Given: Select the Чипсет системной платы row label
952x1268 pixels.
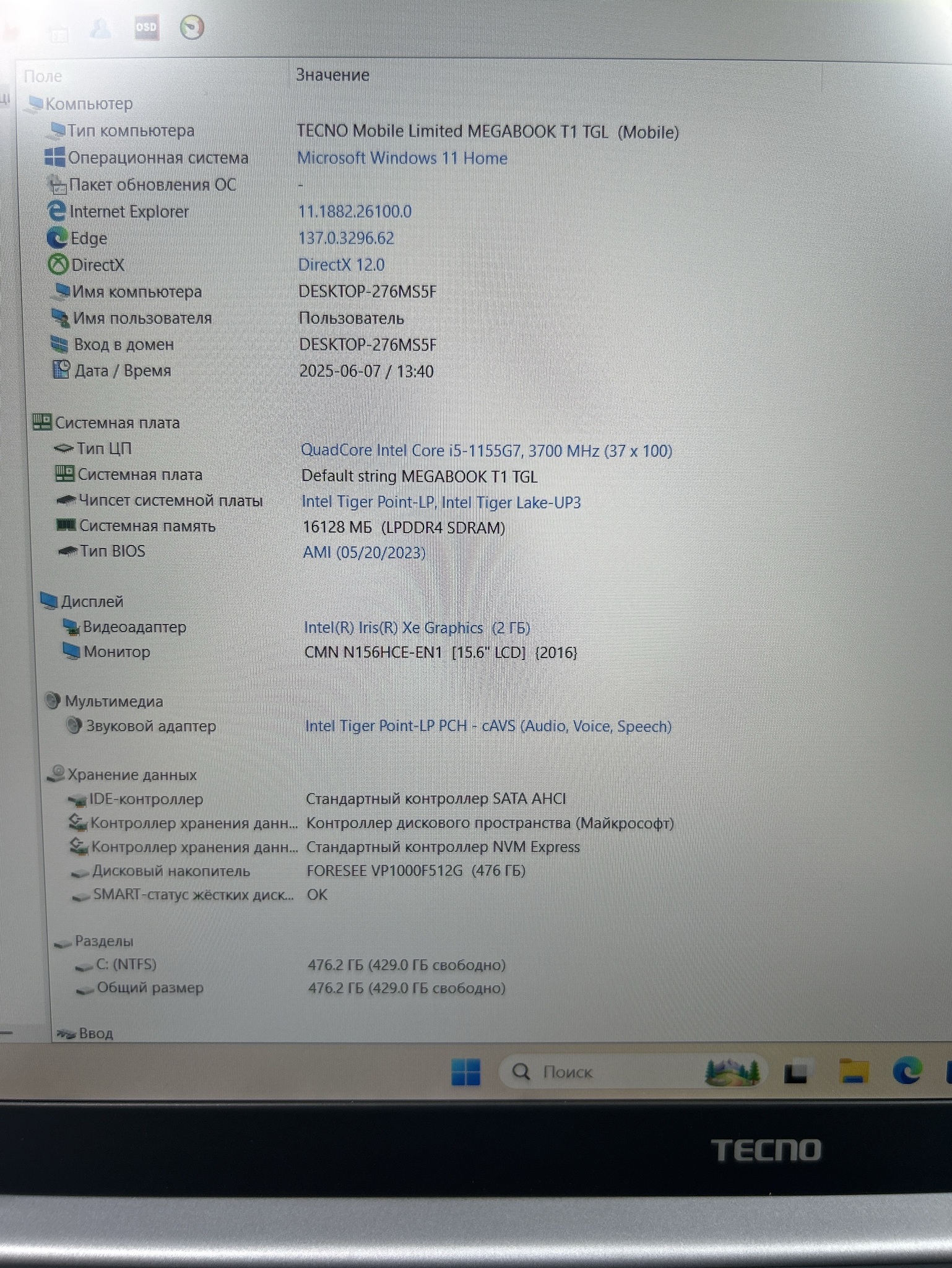Looking at the screenshot, I should tap(171, 500).
